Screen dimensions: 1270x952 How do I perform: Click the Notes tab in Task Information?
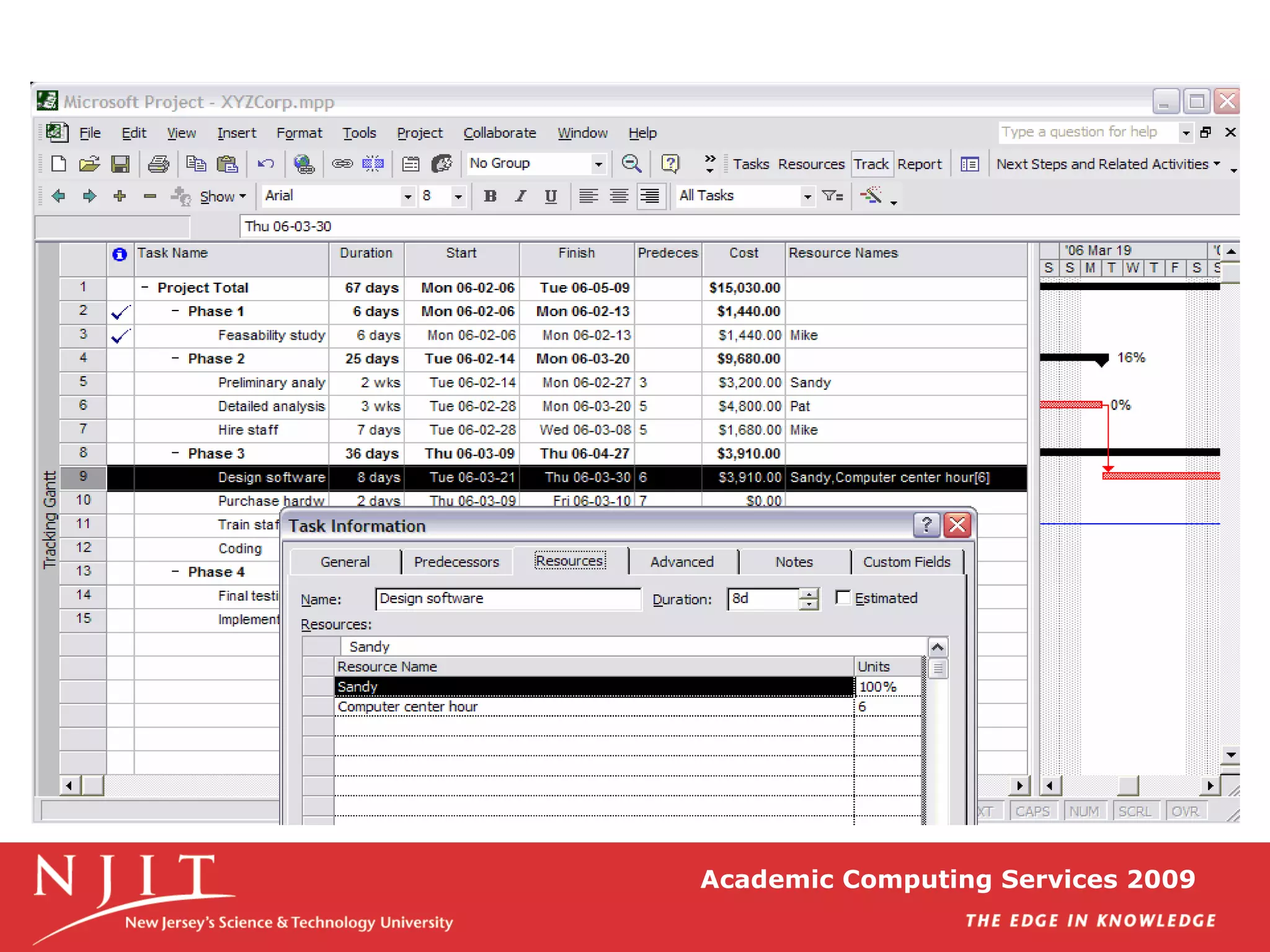[x=794, y=562]
